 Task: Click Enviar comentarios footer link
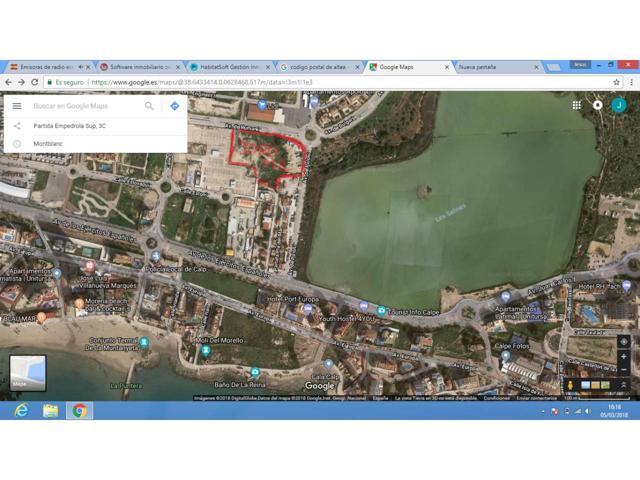click(x=536, y=398)
